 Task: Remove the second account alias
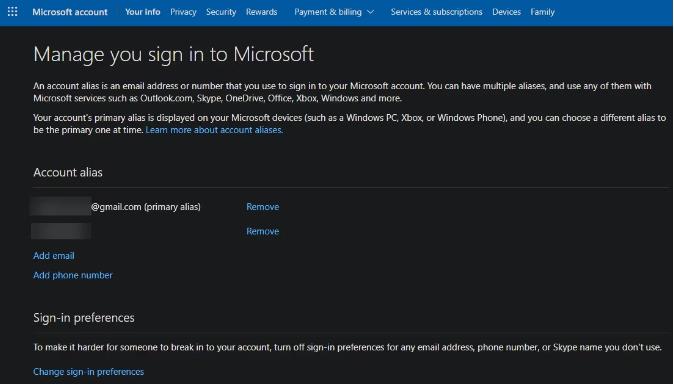click(263, 231)
